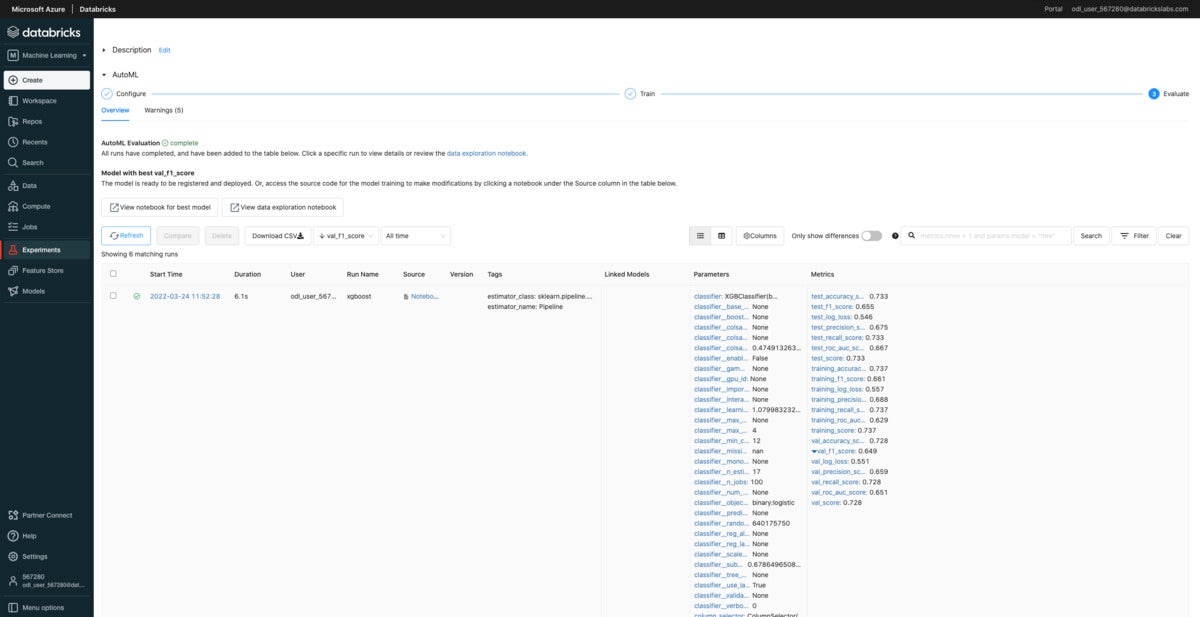This screenshot has width=1200, height=617.
Task: Click the Evaluate step number icon
Action: pyautogui.click(x=1154, y=93)
